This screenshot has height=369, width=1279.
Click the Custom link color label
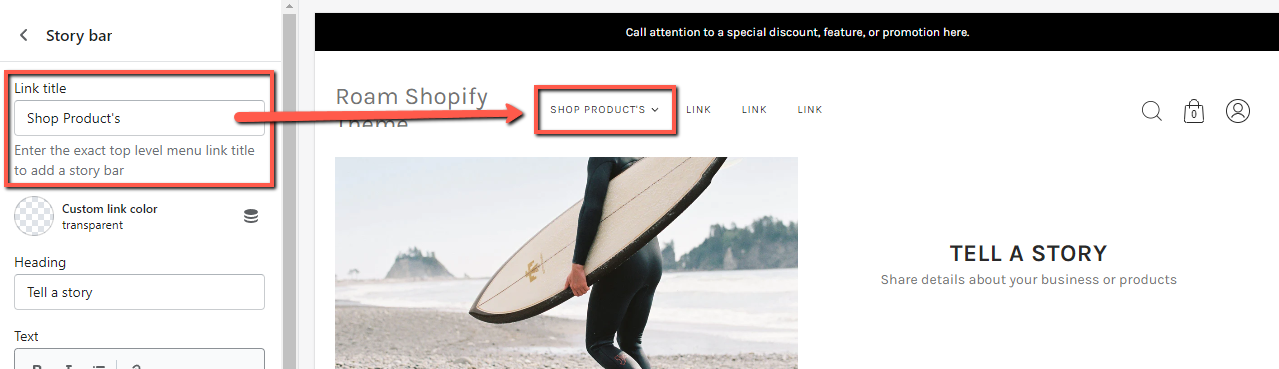[x=110, y=209]
